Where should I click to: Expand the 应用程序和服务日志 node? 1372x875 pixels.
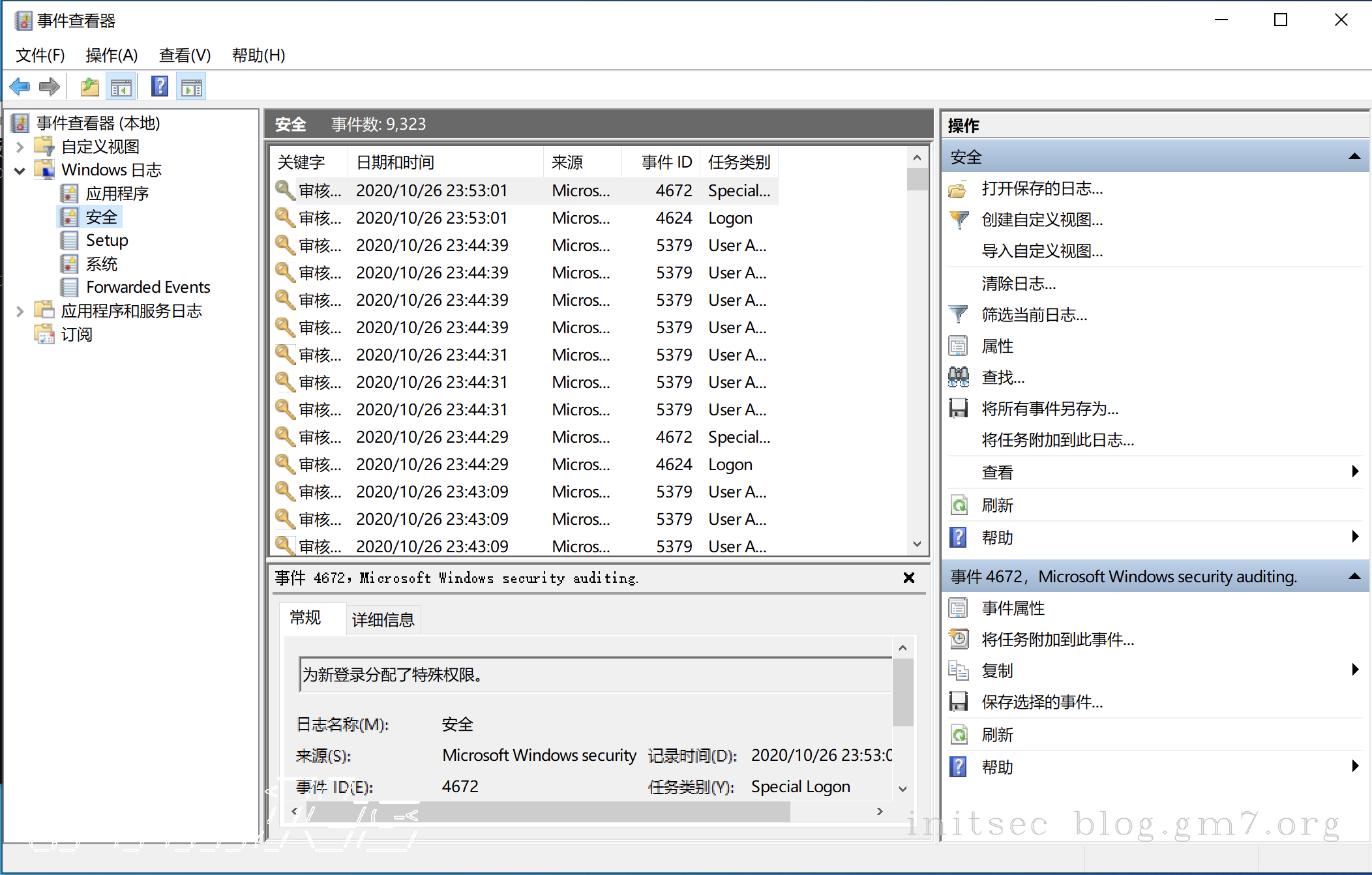[x=20, y=311]
